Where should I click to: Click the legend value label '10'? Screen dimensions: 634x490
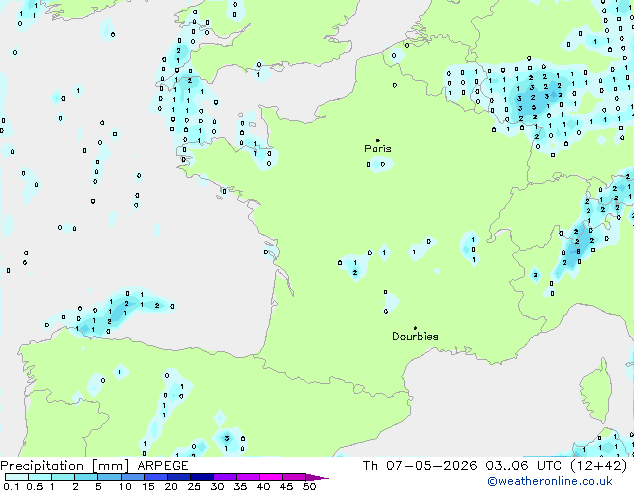coord(125,486)
